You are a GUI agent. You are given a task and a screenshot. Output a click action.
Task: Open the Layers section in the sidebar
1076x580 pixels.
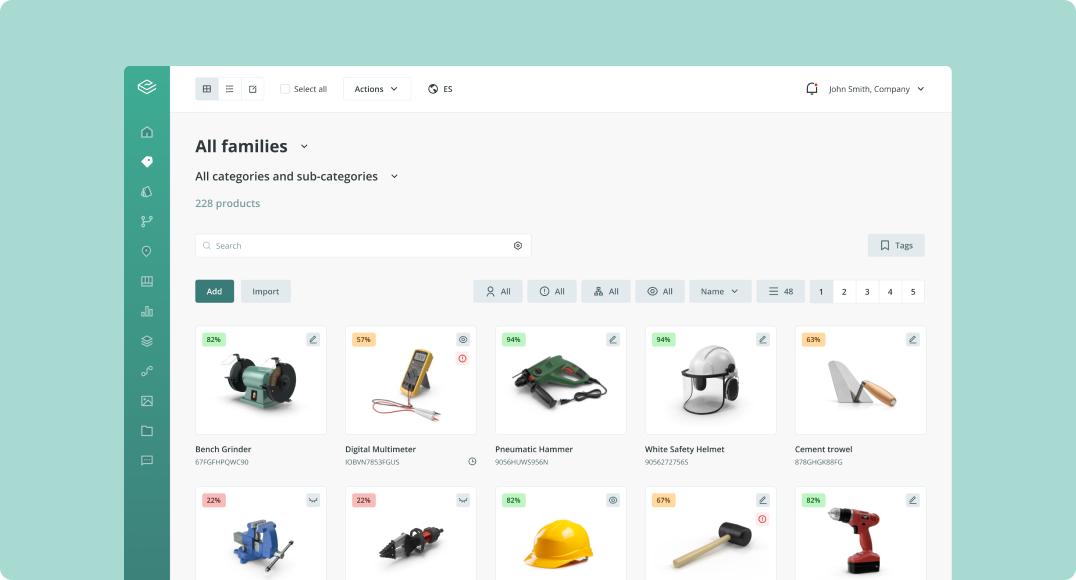click(147, 340)
